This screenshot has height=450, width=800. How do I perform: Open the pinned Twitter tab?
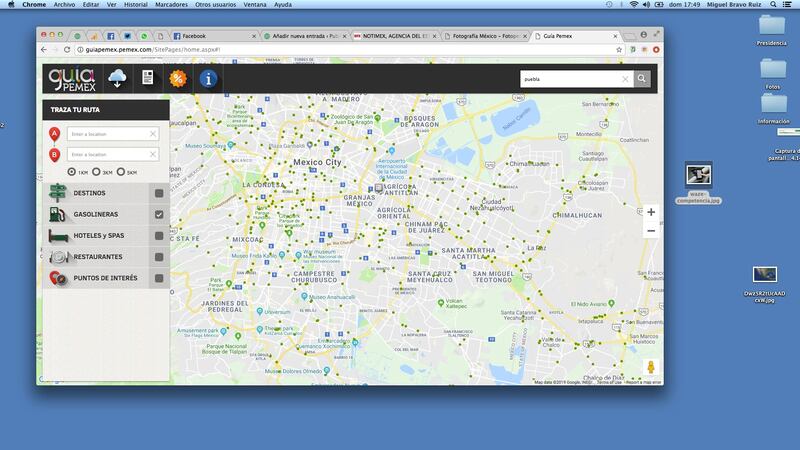click(127, 36)
